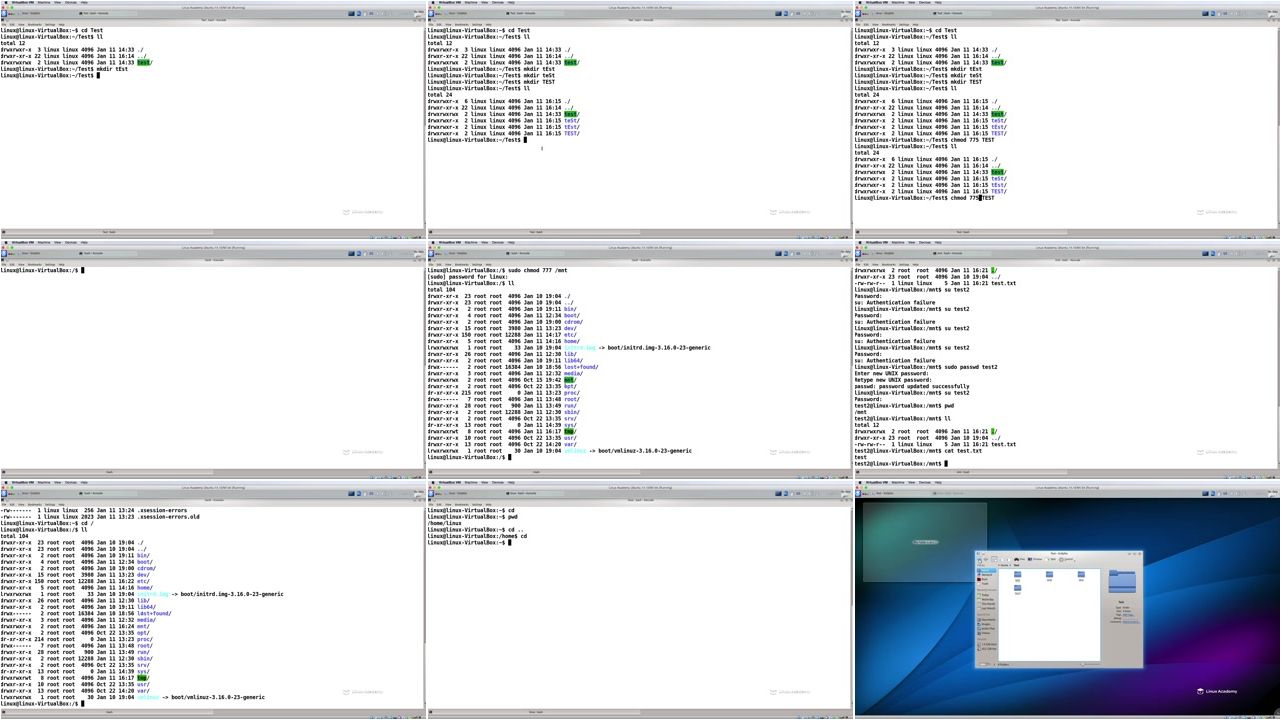Select Home in Dolphin's Places sidebar
This screenshot has width=1281, height=720.
coord(986,570)
